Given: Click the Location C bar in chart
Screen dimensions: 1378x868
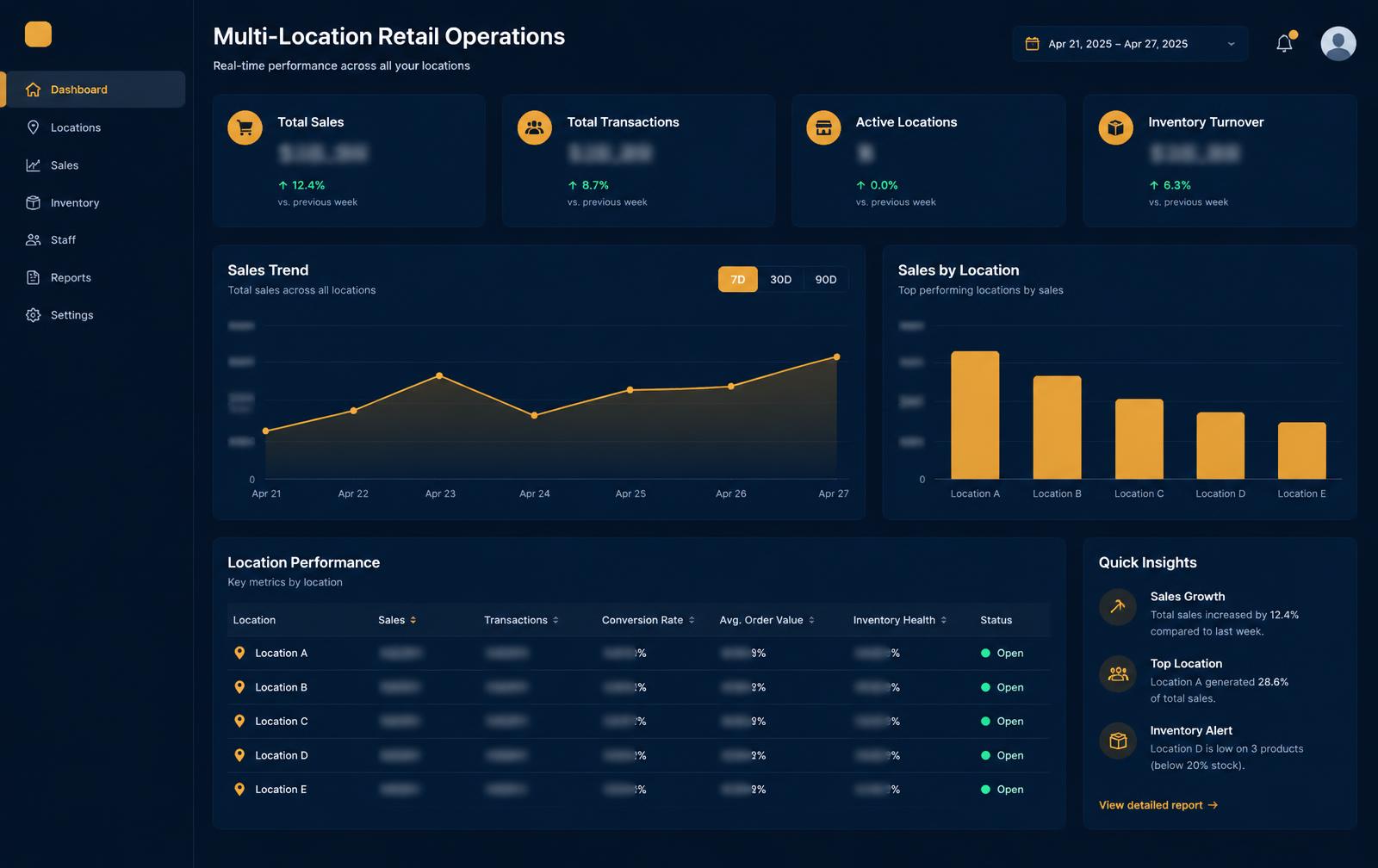Looking at the screenshot, I should tap(1139, 439).
